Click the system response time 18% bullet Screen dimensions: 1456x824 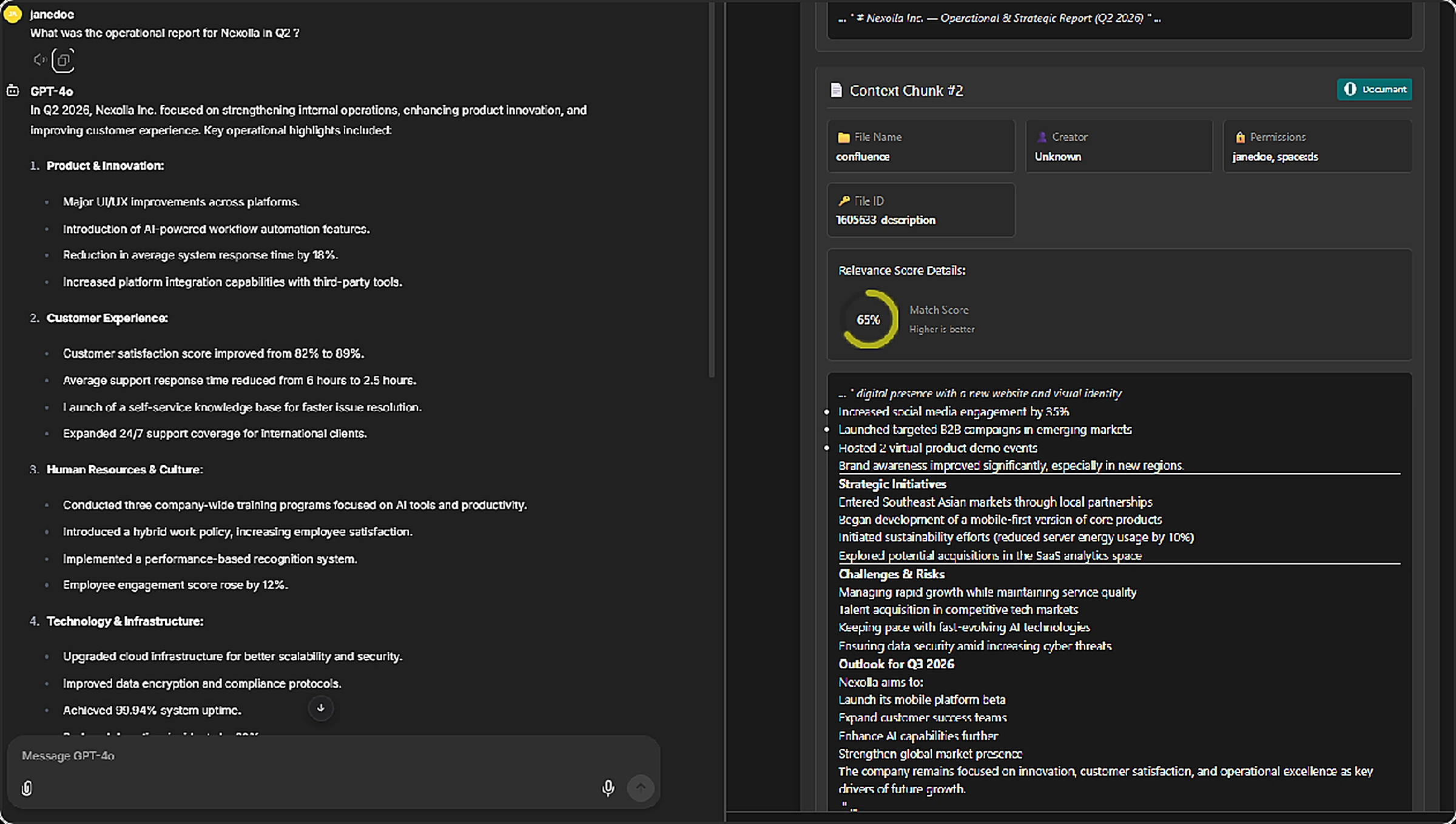click(201, 255)
